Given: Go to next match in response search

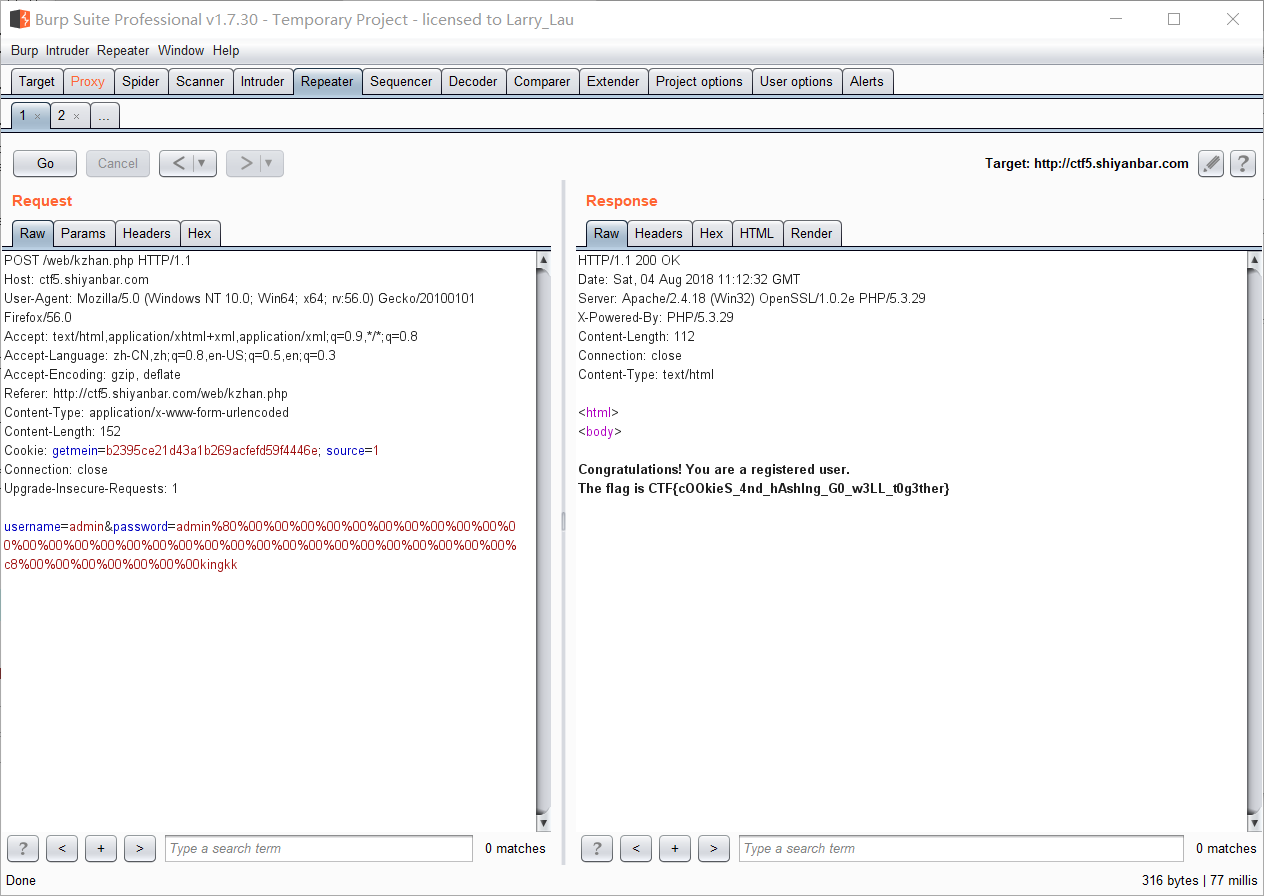Looking at the screenshot, I should [713, 849].
